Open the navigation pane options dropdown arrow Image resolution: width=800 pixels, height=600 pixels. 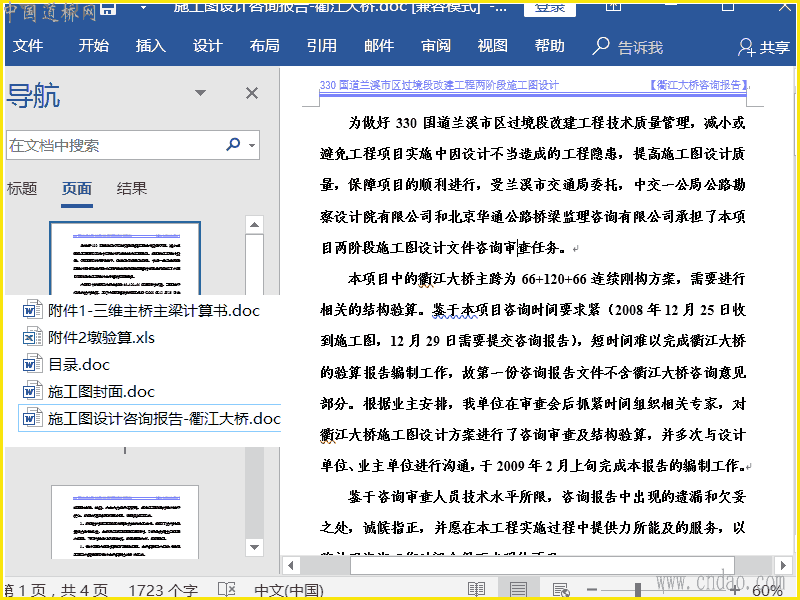pyautogui.click(x=218, y=93)
